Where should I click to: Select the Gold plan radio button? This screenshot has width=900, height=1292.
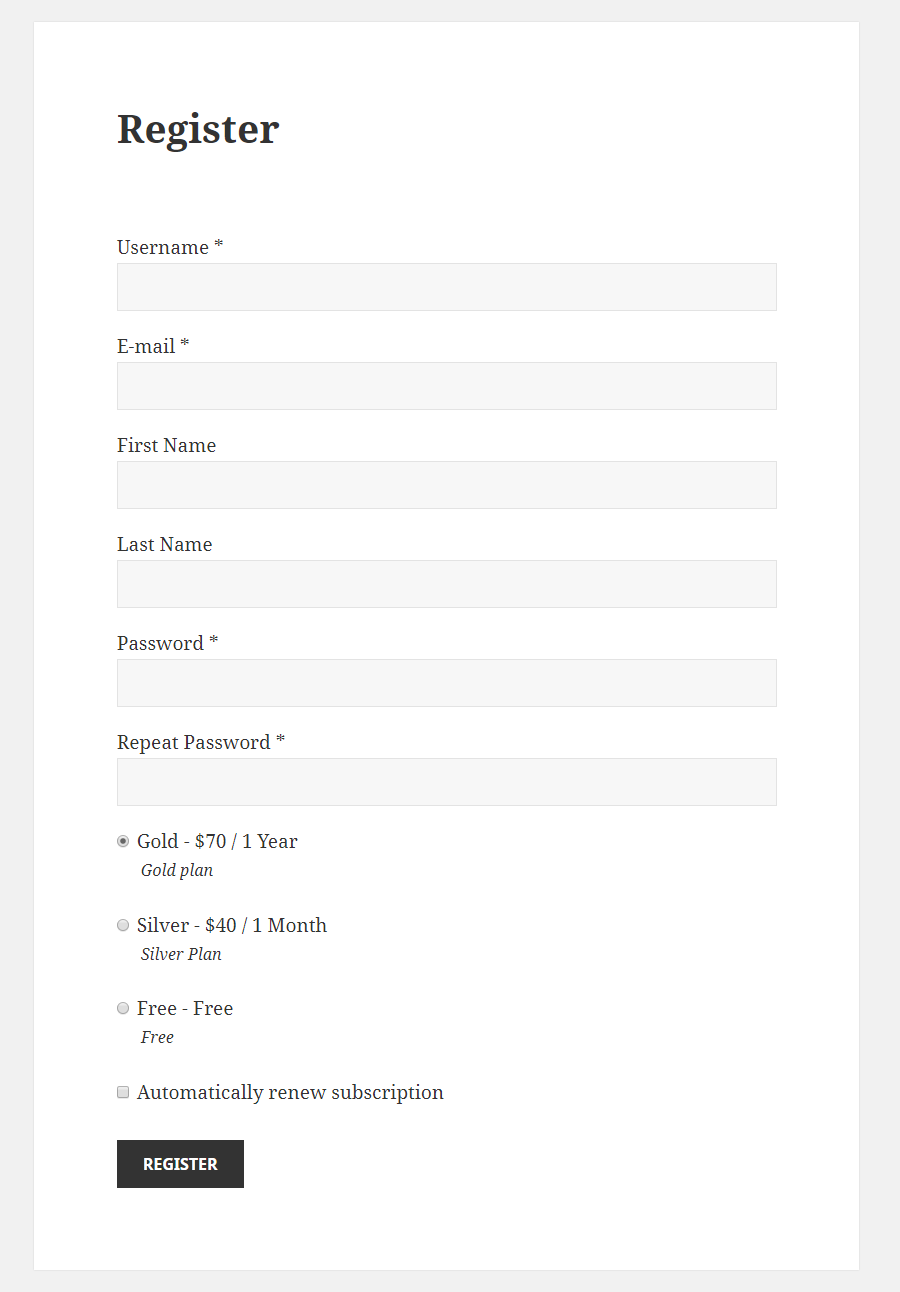pyautogui.click(x=123, y=841)
